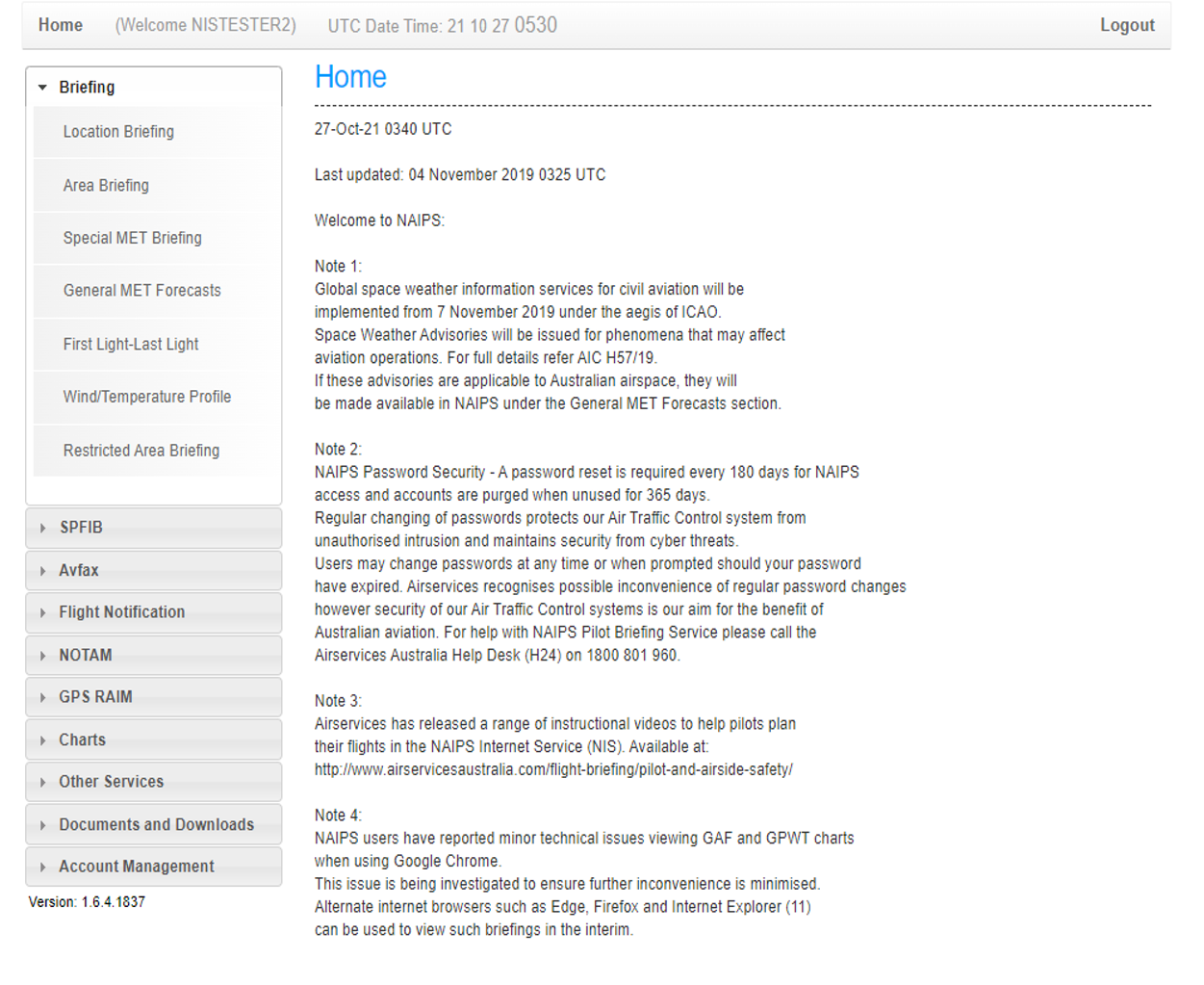Expand the Account Management arrow
This screenshot has width=1204, height=985.
pos(42,867)
